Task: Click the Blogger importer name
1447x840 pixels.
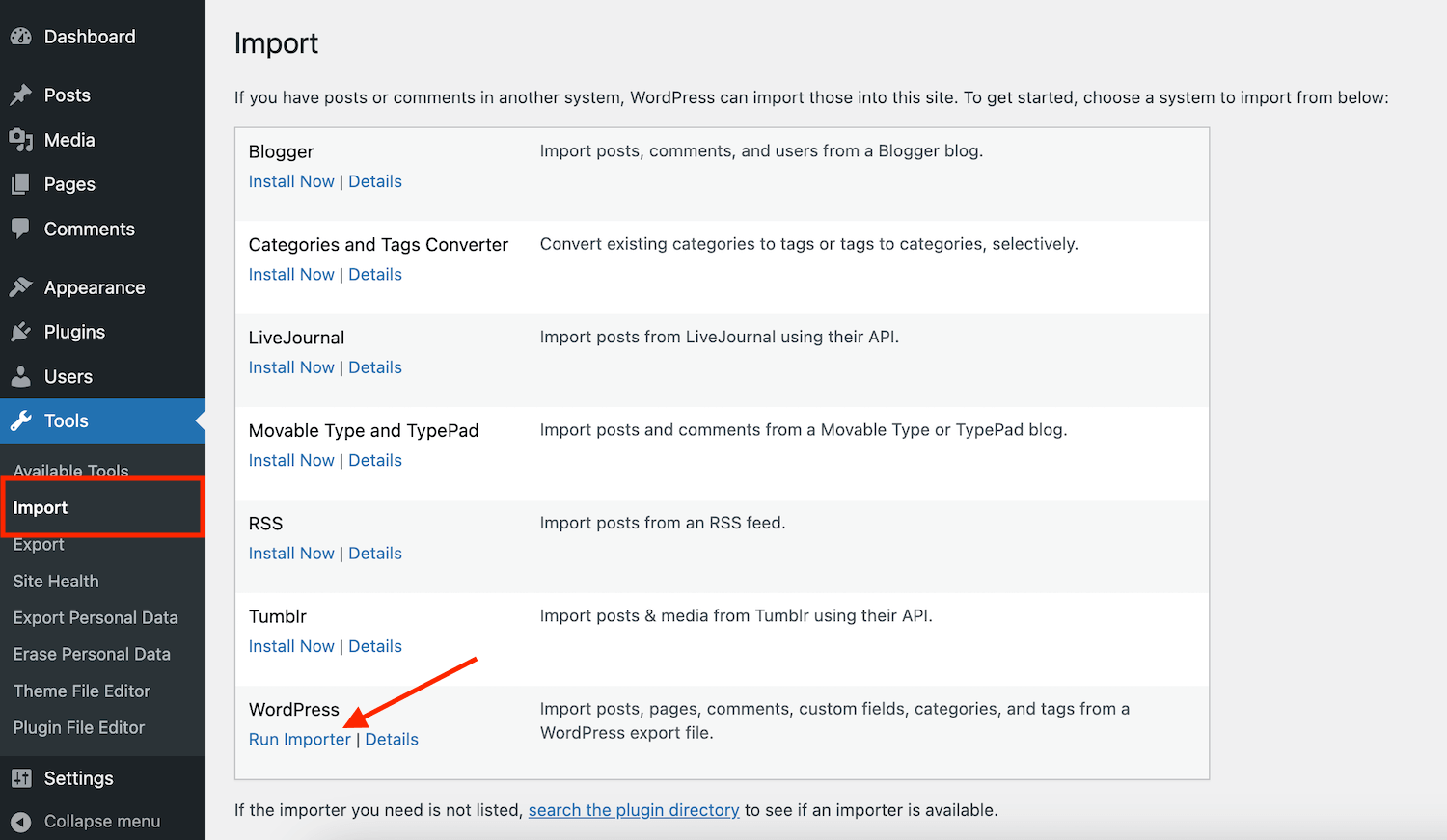Action: coord(282,151)
